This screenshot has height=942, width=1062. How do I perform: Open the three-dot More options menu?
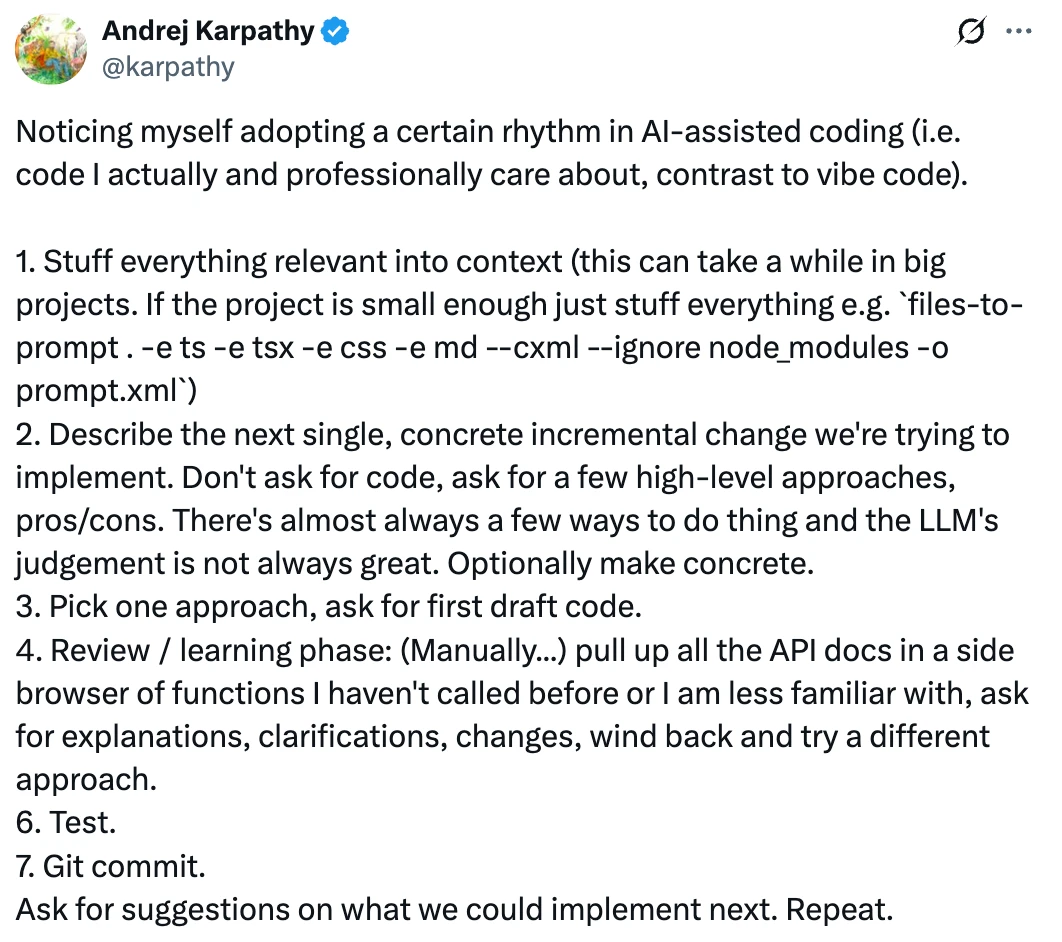[1018, 32]
